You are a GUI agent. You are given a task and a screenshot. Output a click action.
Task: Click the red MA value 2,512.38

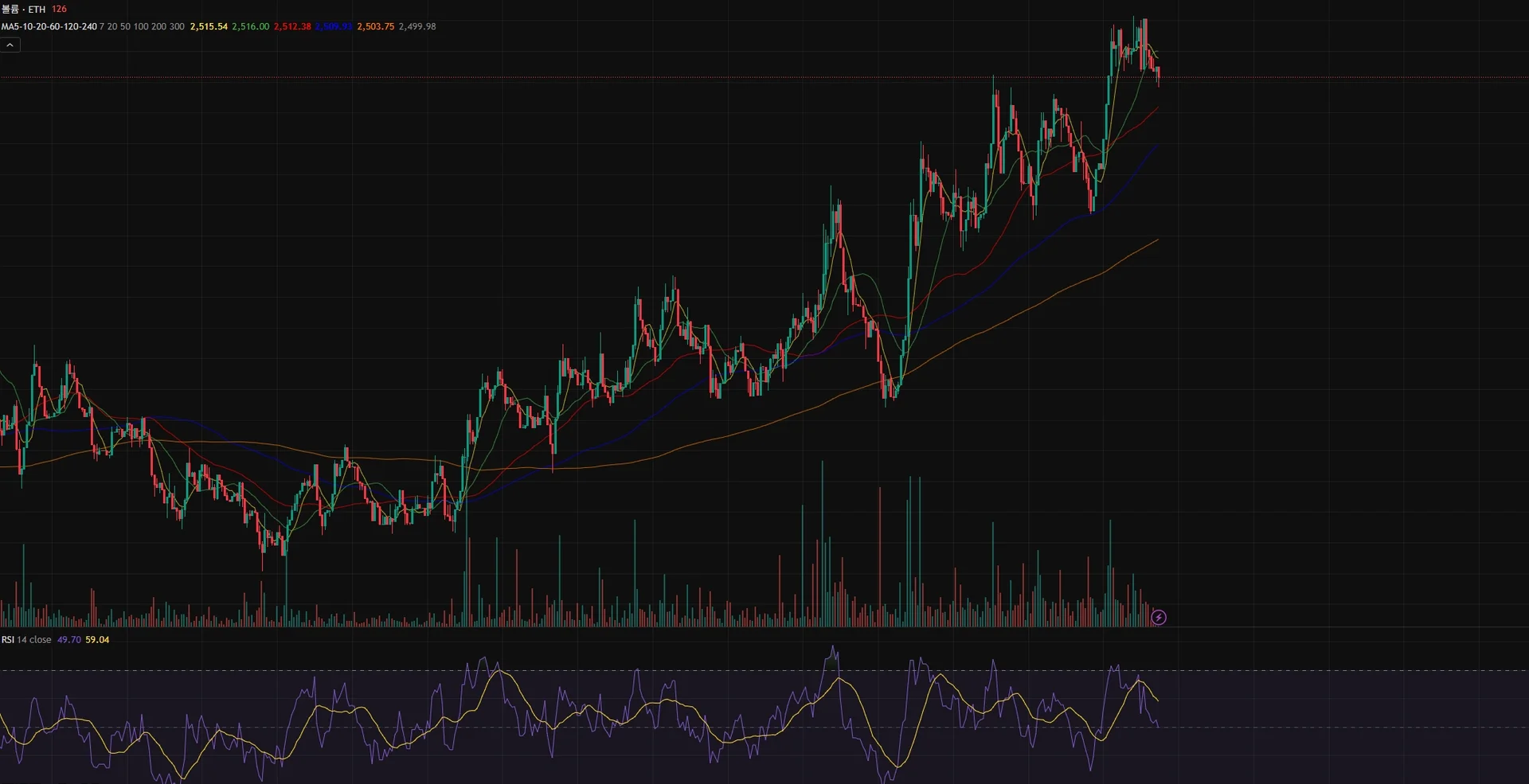tap(292, 26)
